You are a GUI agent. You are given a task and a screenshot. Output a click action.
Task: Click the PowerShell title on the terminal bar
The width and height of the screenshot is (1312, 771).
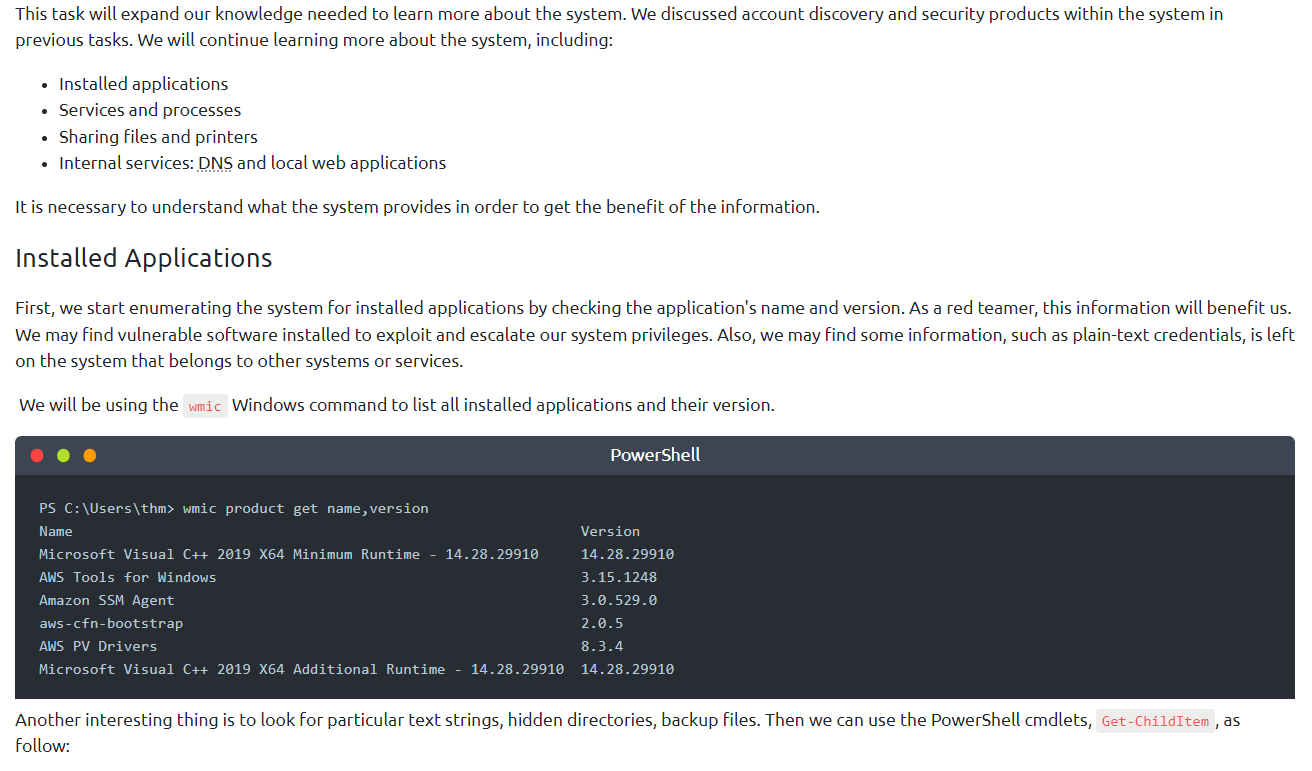(655, 455)
